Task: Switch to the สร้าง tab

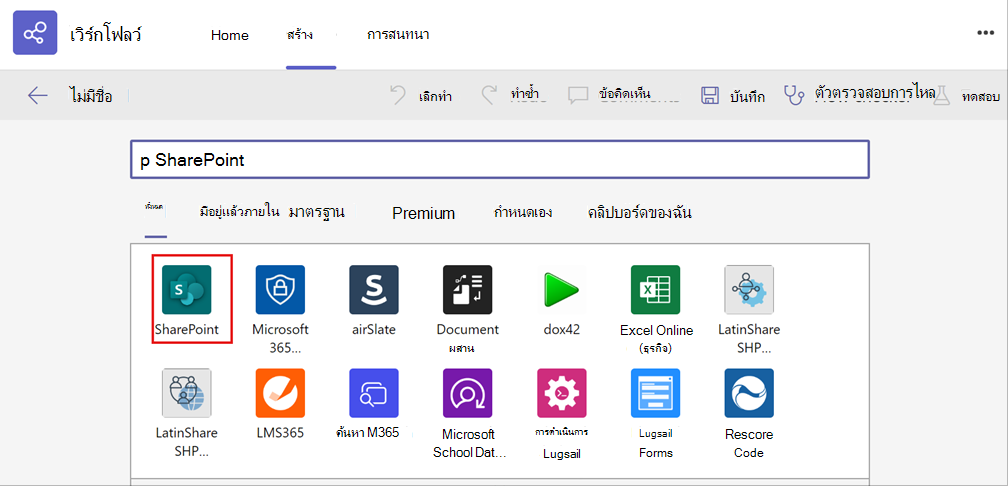Action: click(x=300, y=35)
